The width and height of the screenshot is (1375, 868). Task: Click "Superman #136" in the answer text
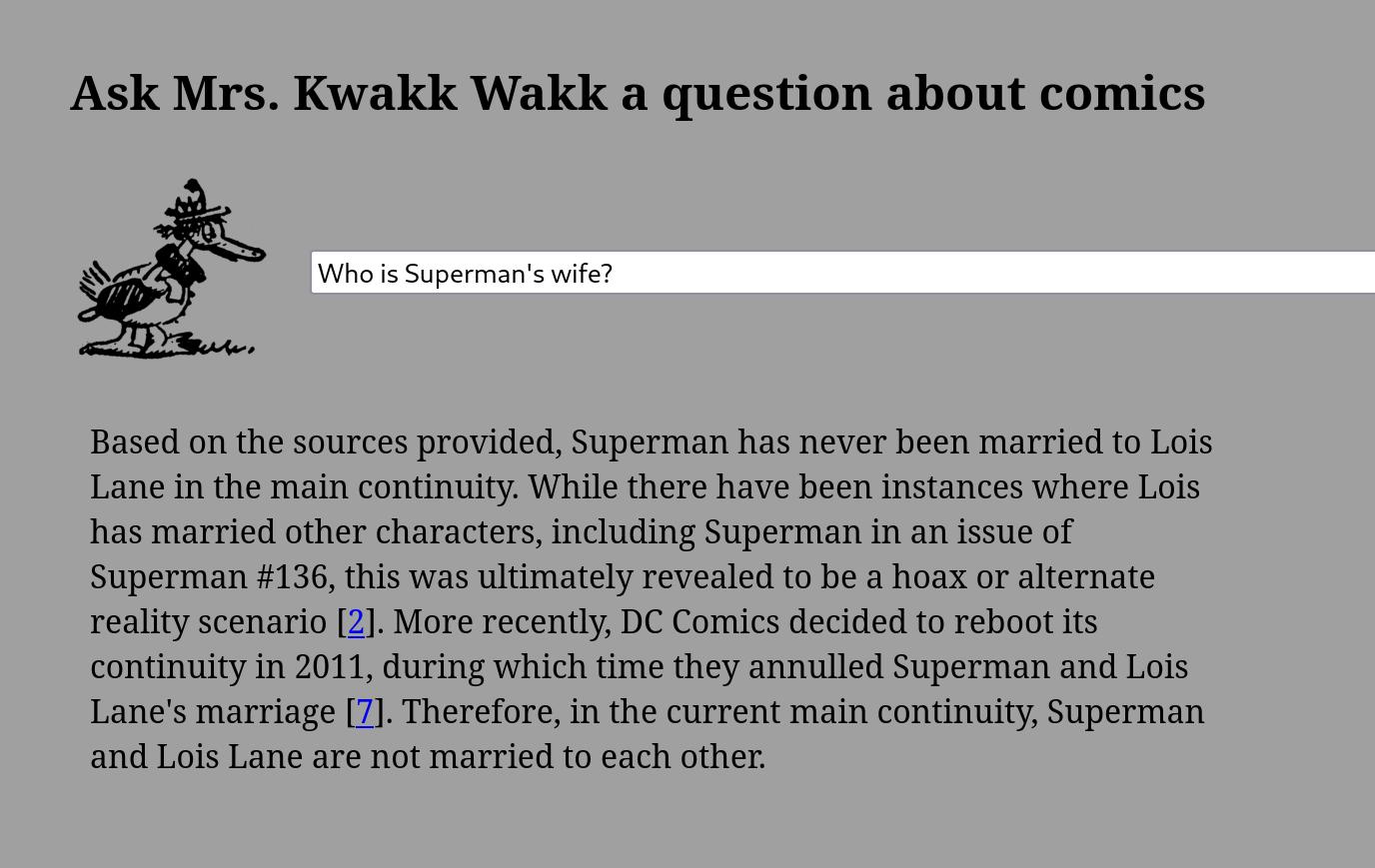pos(209,576)
